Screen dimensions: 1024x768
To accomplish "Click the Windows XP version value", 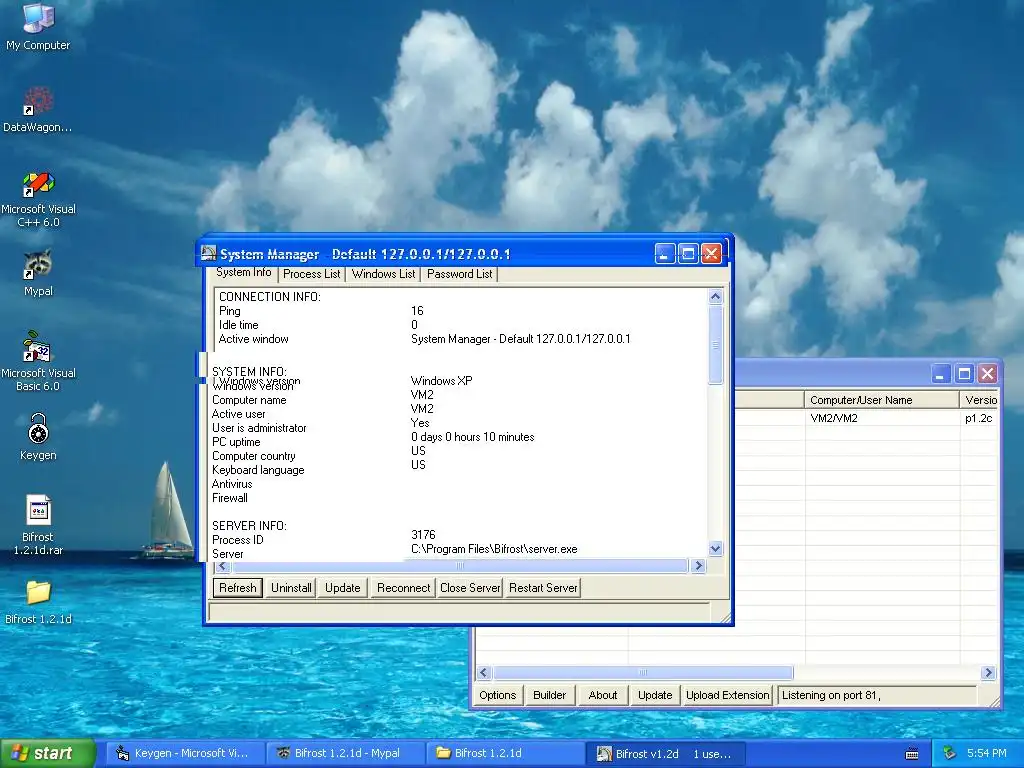I will click(x=441, y=381).
